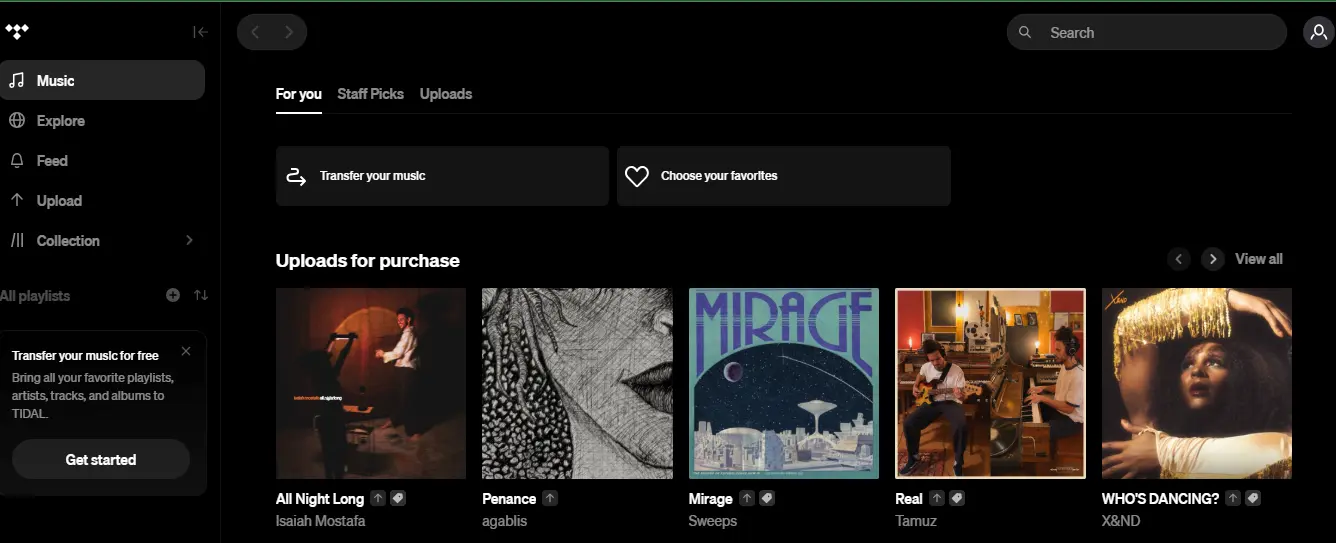Click the Uploads for purchase heading
The width and height of the screenshot is (1336, 543).
point(368,261)
